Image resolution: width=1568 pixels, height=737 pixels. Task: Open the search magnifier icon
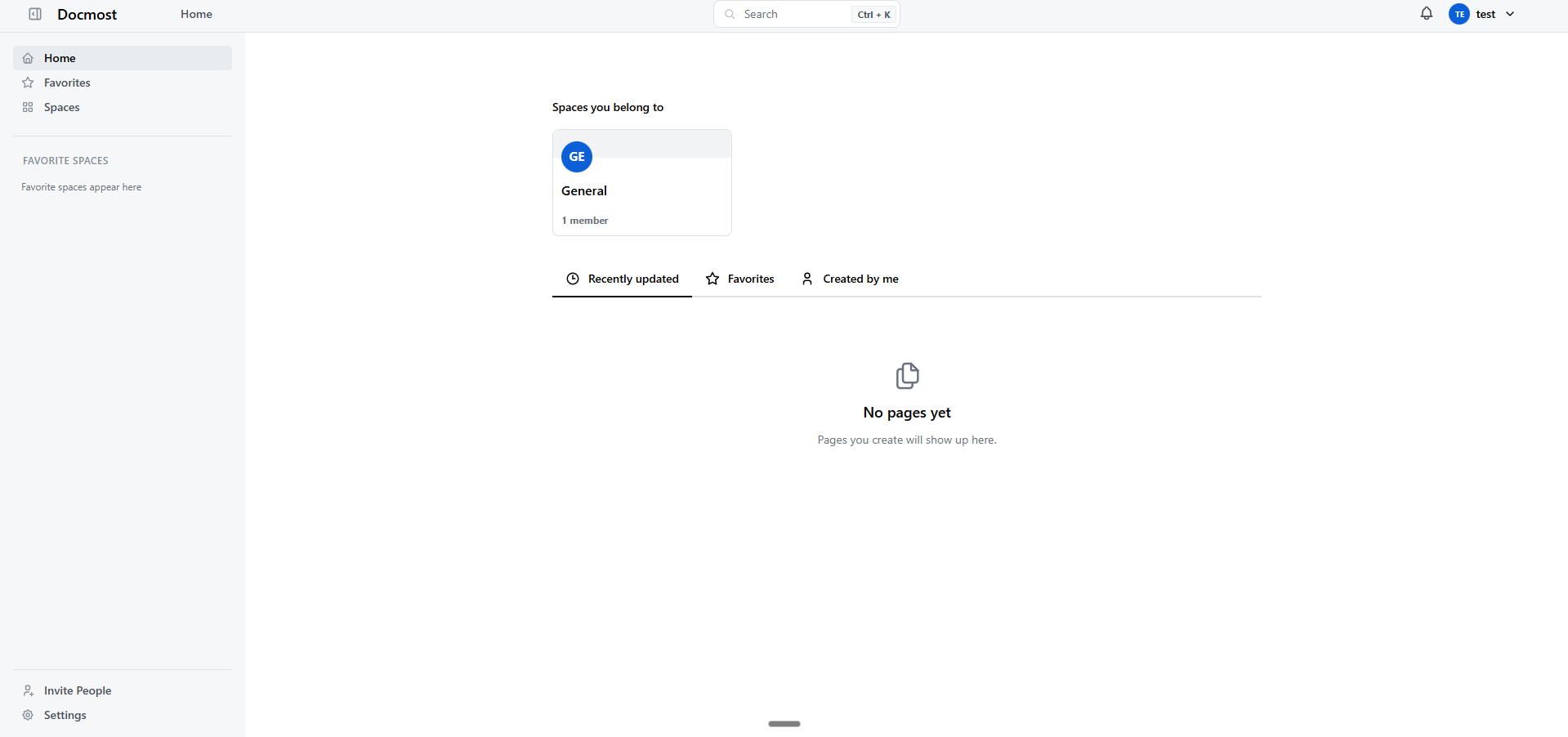click(730, 14)
